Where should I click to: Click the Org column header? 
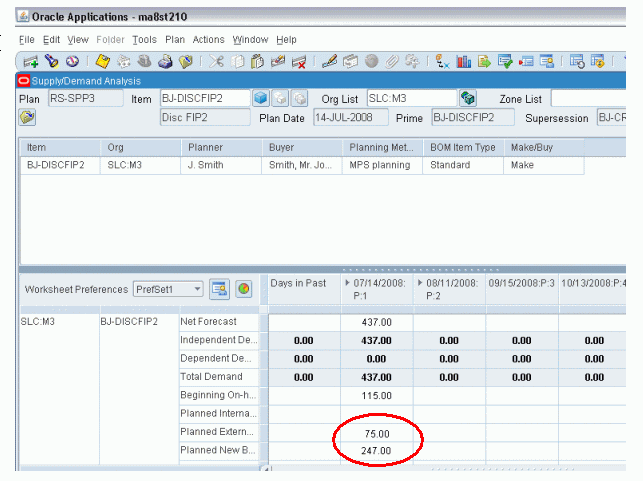pyautogui.click(x=141, y=148)
